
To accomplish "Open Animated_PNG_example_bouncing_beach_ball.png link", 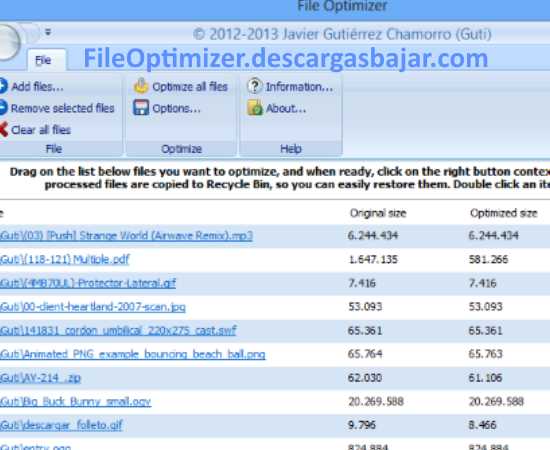I will (133, 354).
